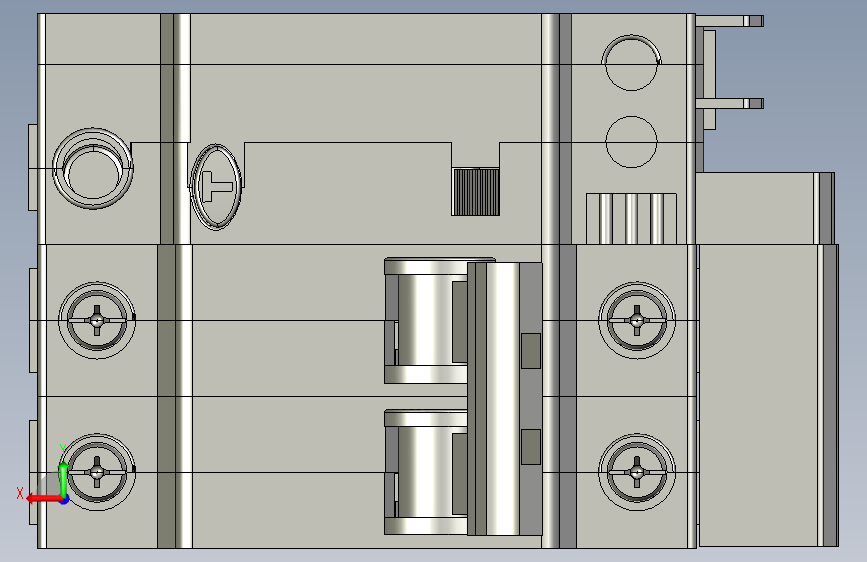Click the green Y axis arrow of triad

[63, 479]
